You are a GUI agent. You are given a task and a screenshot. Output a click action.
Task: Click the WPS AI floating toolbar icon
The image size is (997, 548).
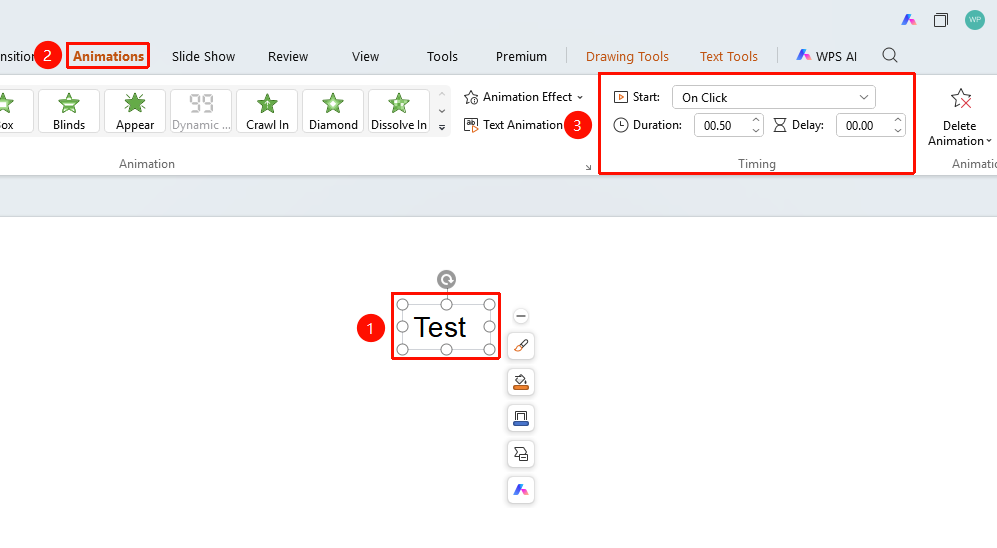(x=521, y=490)
